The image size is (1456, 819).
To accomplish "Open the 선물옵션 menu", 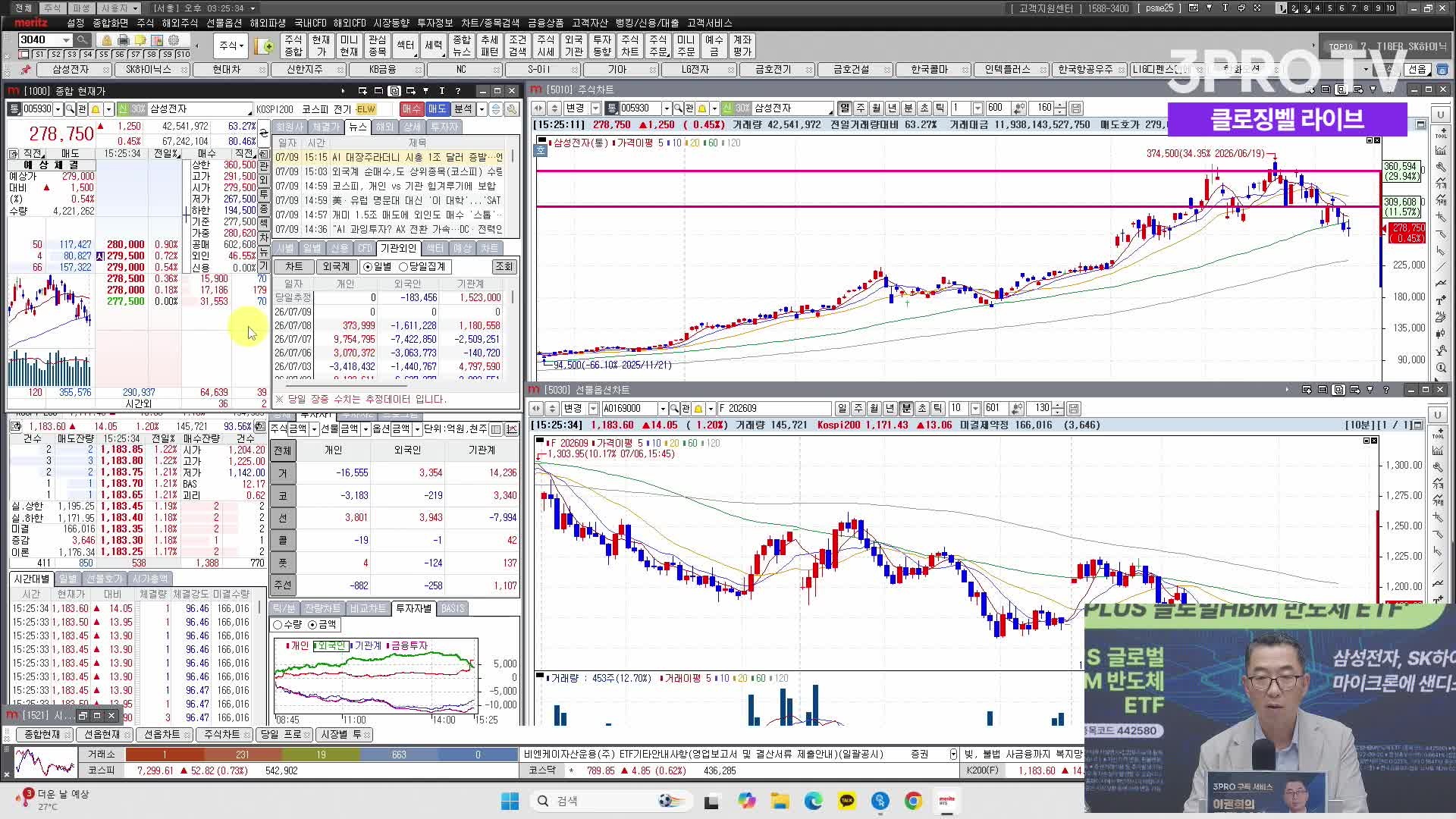I will point(224,23).
